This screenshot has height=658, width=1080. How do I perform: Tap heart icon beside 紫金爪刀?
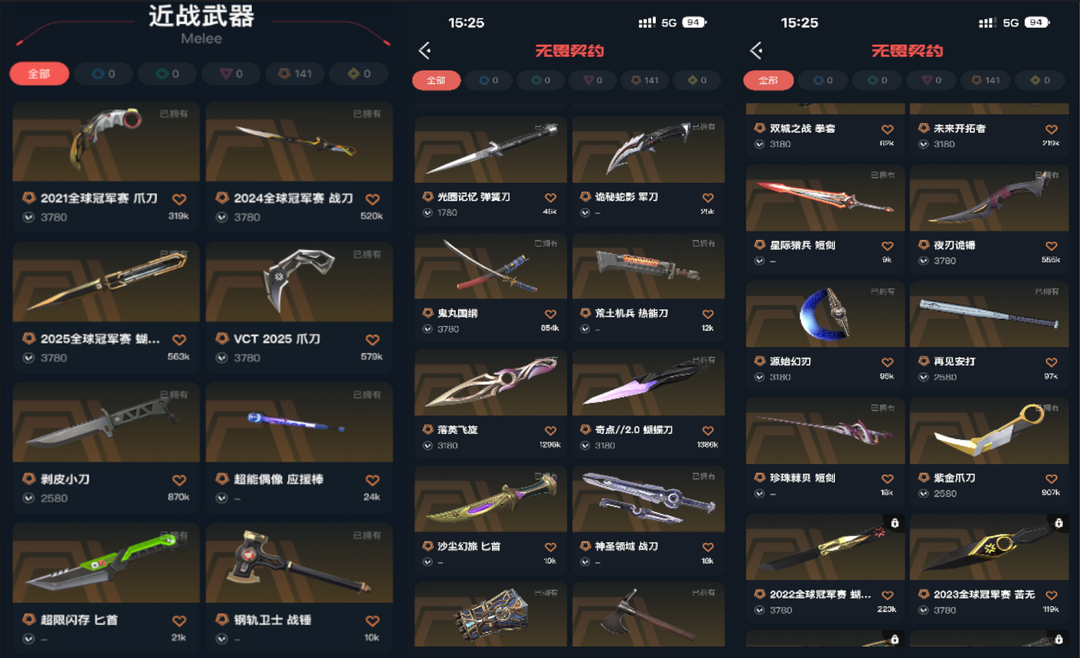[1051, 479]
